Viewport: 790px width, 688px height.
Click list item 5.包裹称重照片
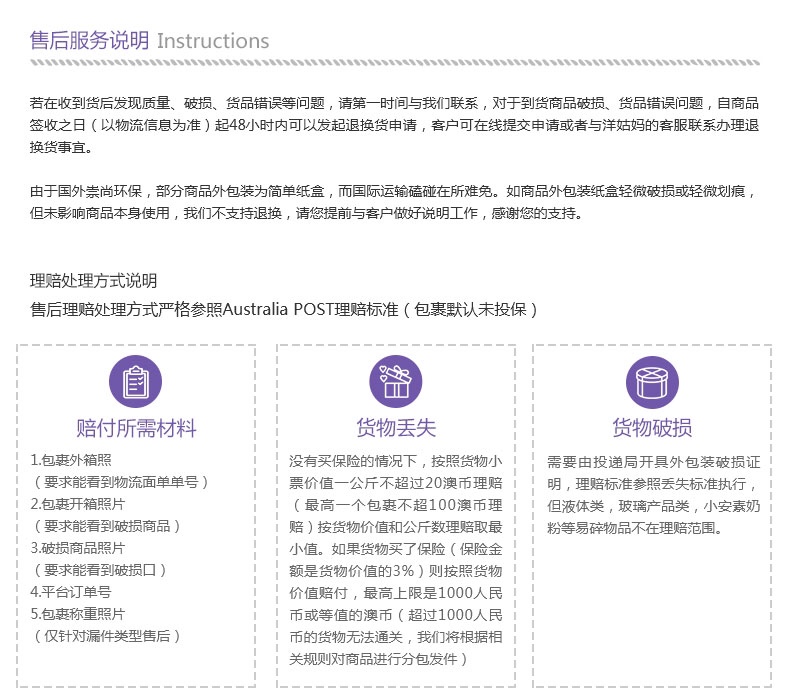click(78, 614)
